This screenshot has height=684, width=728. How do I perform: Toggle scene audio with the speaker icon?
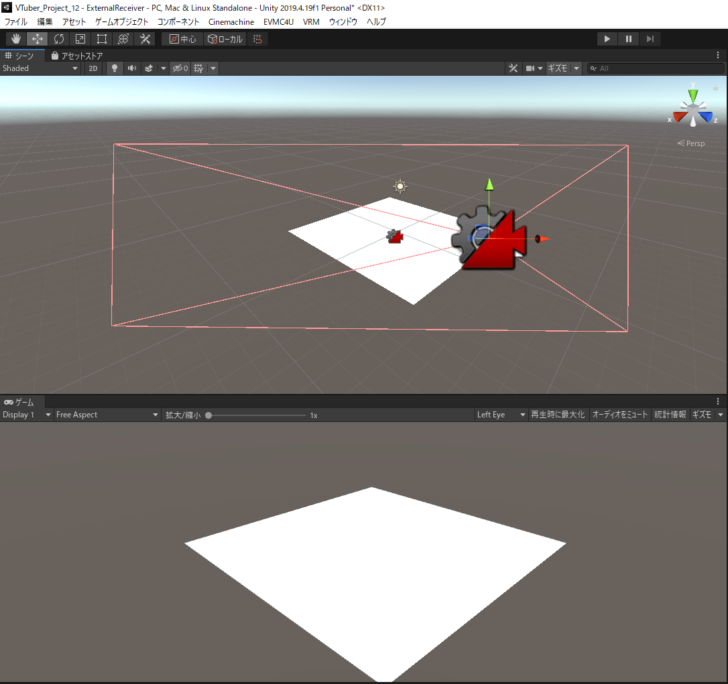pos(131,69)
